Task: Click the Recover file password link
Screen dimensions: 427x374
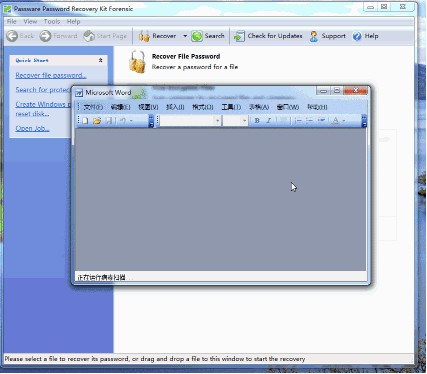Action: (x=51, y=75)
